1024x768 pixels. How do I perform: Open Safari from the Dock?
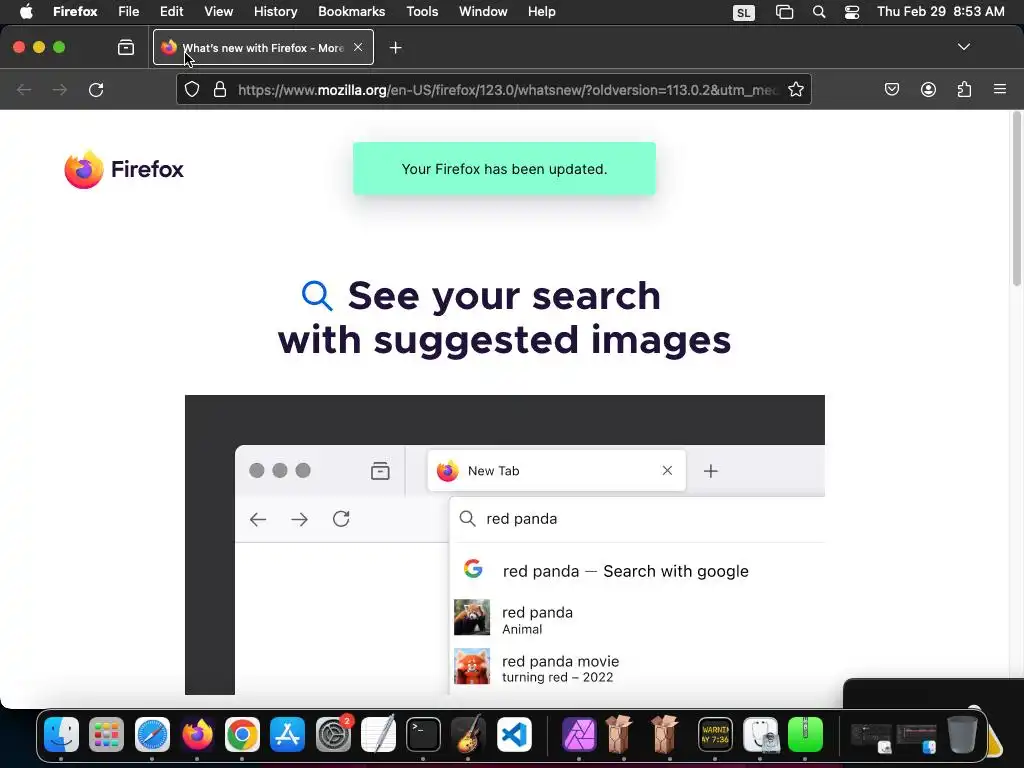[152, 735]
